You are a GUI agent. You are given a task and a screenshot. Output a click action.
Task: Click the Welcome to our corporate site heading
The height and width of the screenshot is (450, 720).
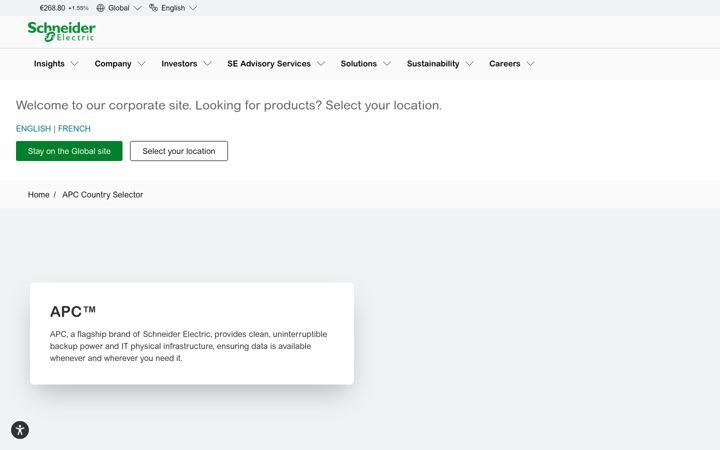coord(229,106)
